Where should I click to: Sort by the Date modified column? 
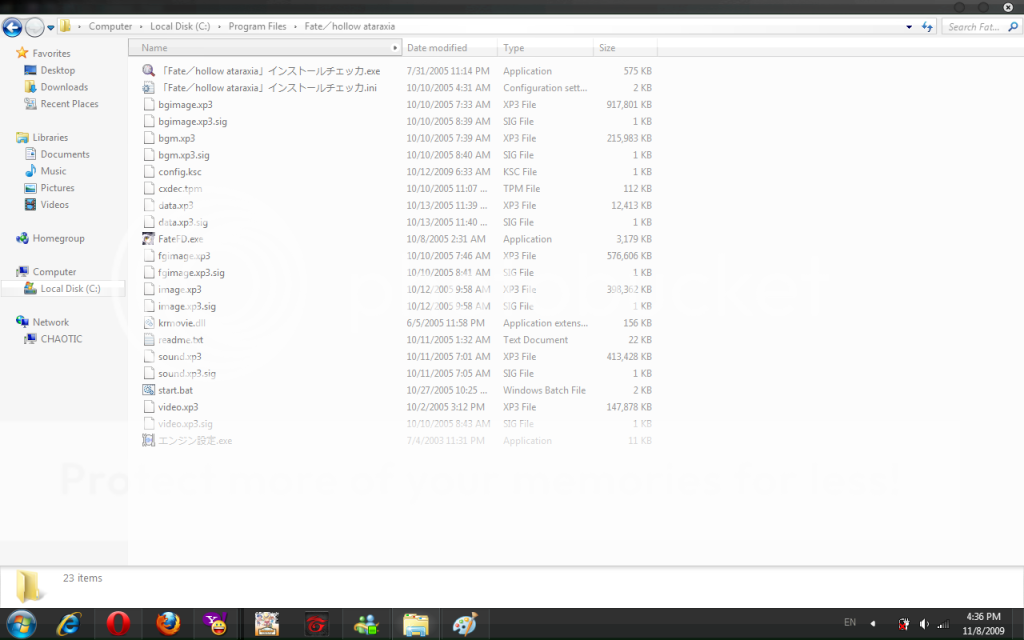(x=449, y=48)
